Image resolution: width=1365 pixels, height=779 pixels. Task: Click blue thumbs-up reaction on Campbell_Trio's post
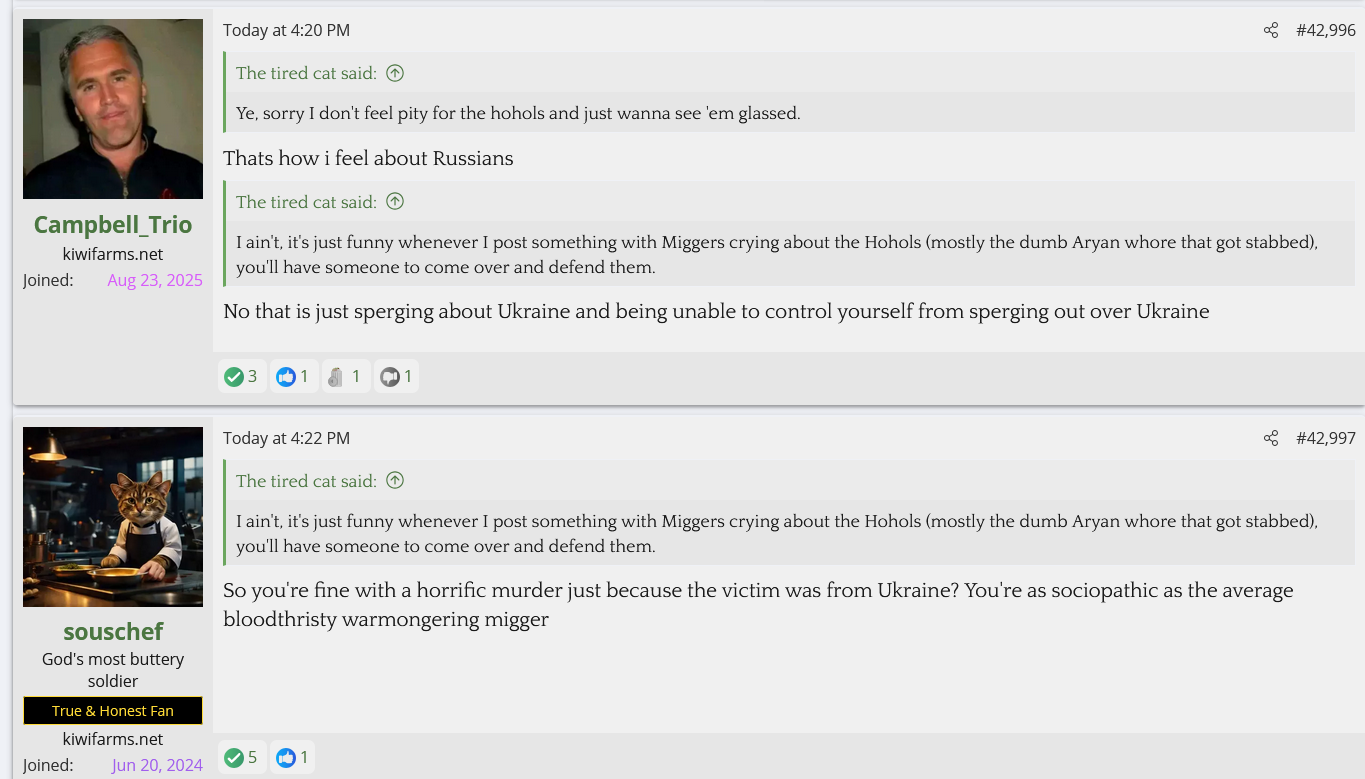(294, 376)
